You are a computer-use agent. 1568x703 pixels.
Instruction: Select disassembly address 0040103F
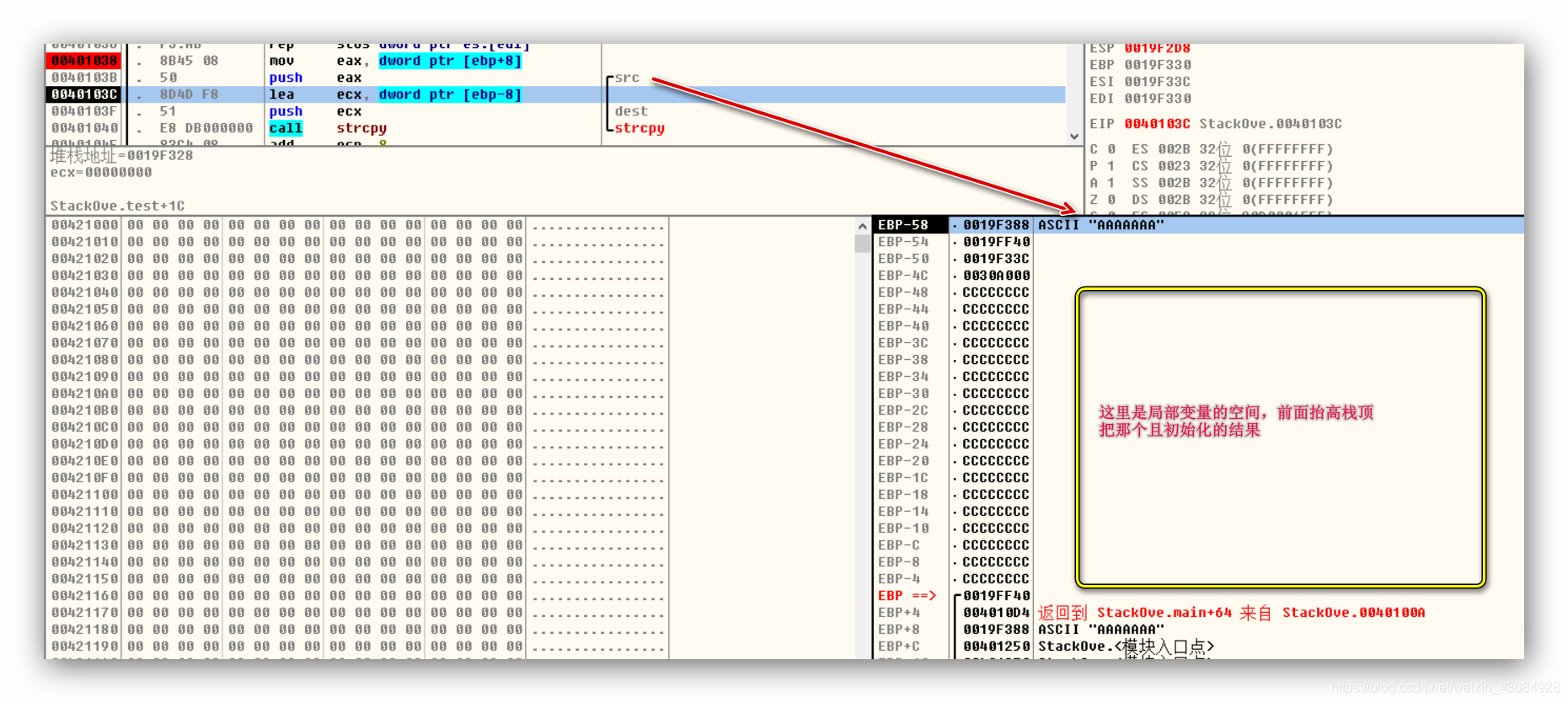pyautogui.click(x=83, y=111)
